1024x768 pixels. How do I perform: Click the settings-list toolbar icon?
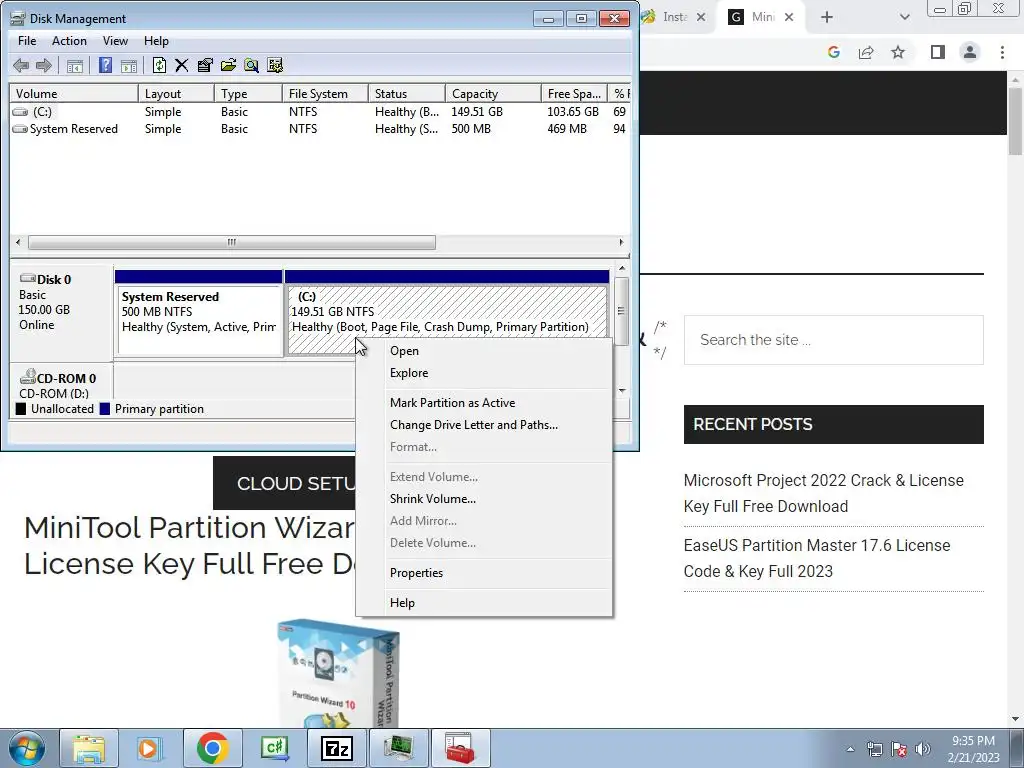[275, 65]
